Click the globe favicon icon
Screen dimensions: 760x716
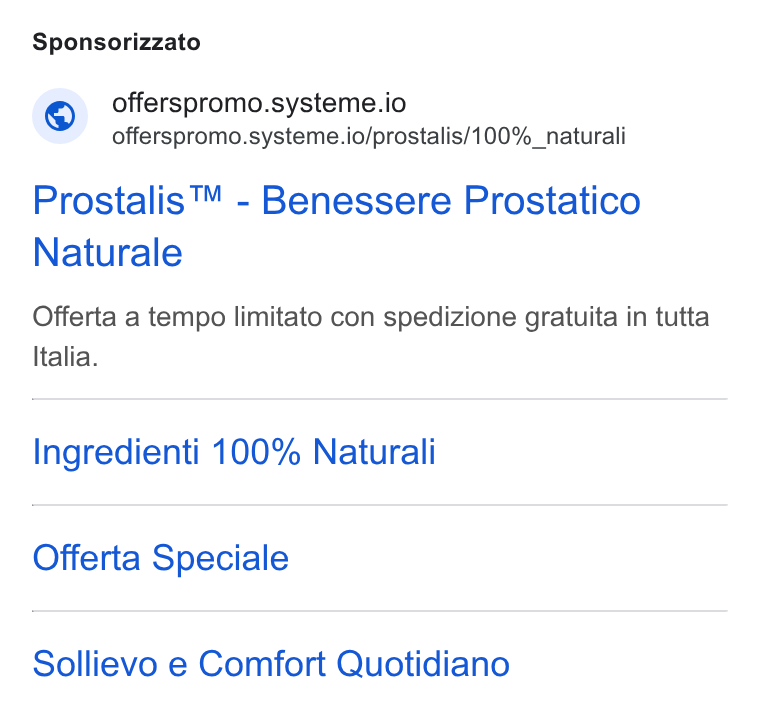(60, 116)
